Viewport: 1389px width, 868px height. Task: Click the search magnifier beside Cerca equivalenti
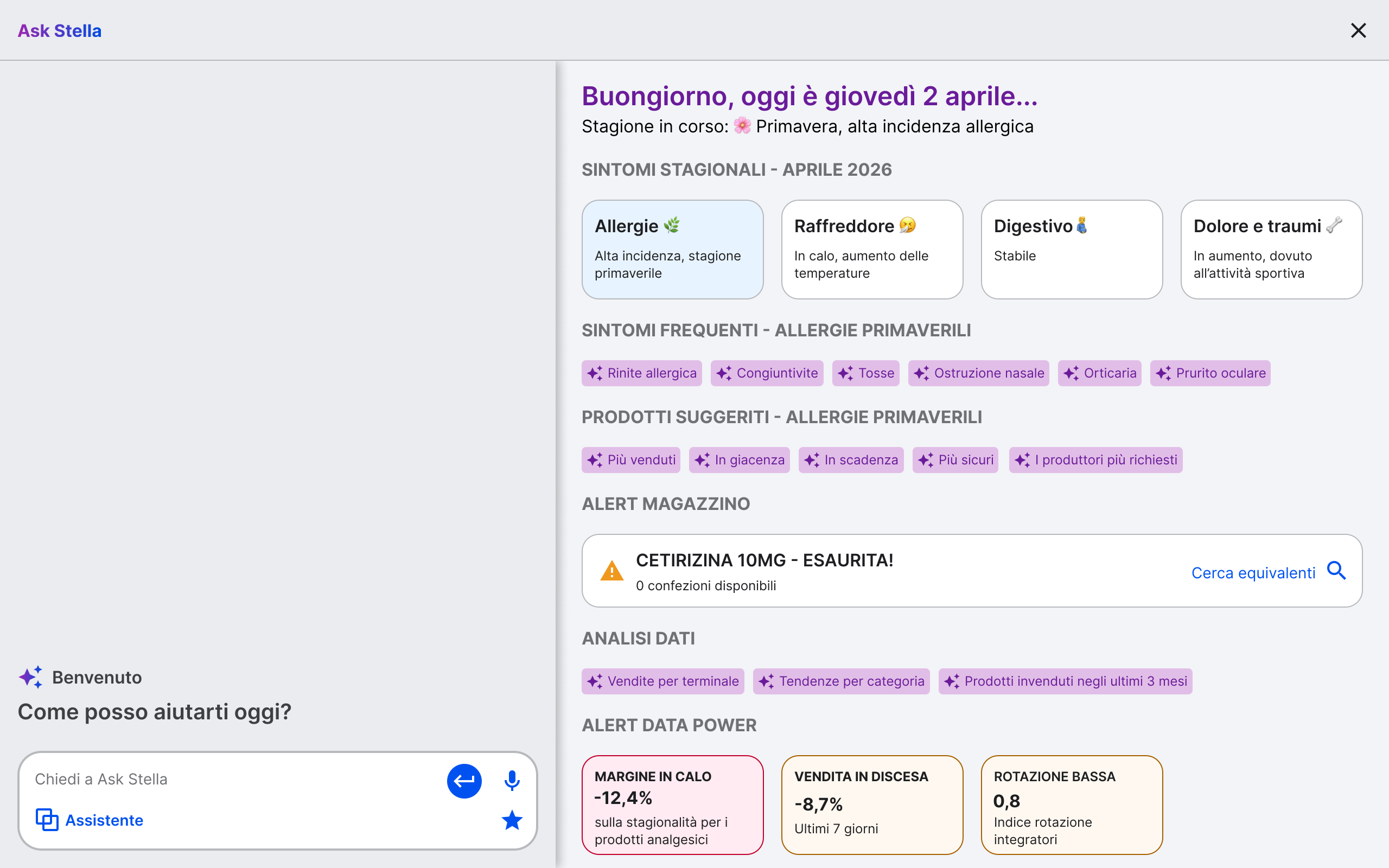pyautogui.click(x=1337, y=571)
